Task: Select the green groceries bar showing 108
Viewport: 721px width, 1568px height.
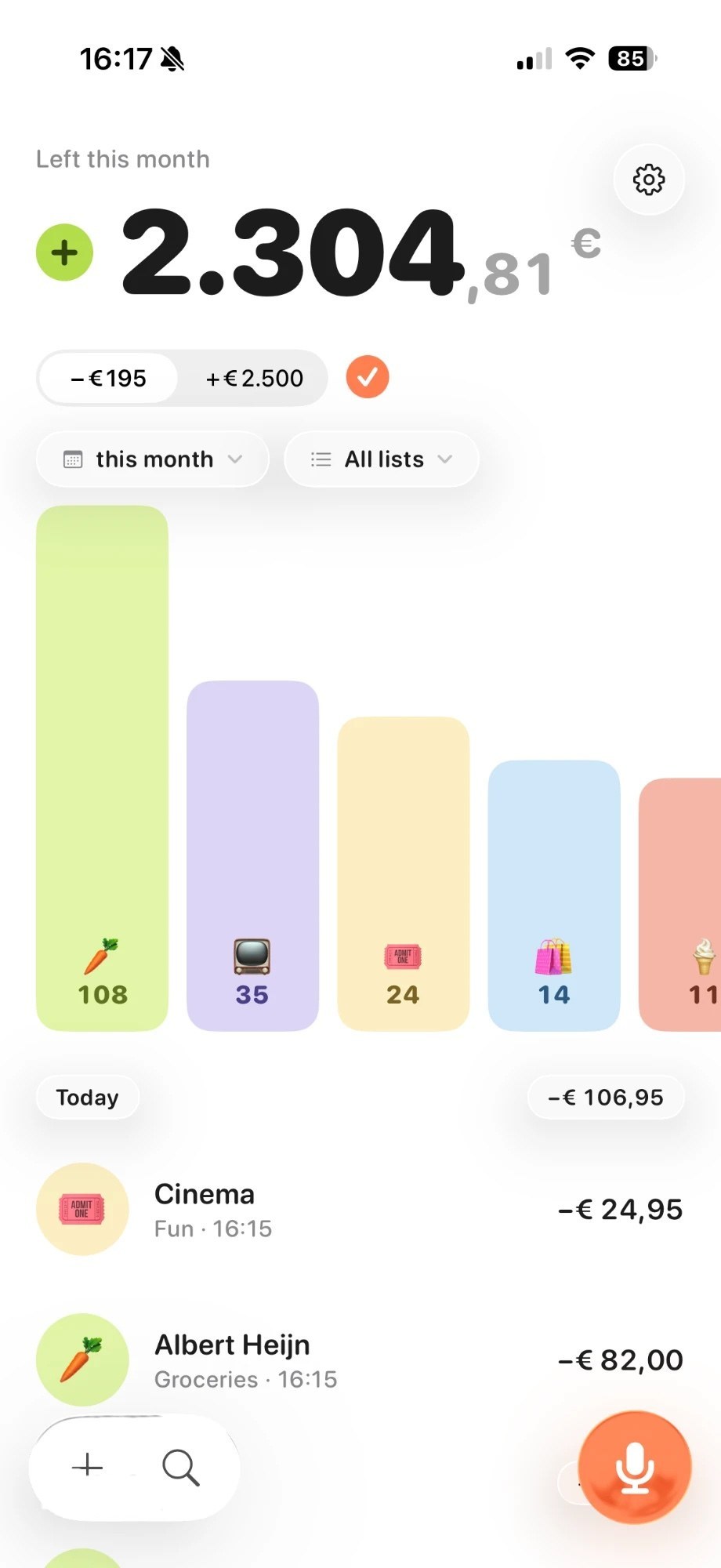Action: pyautogui.click(x=102, y=768)
